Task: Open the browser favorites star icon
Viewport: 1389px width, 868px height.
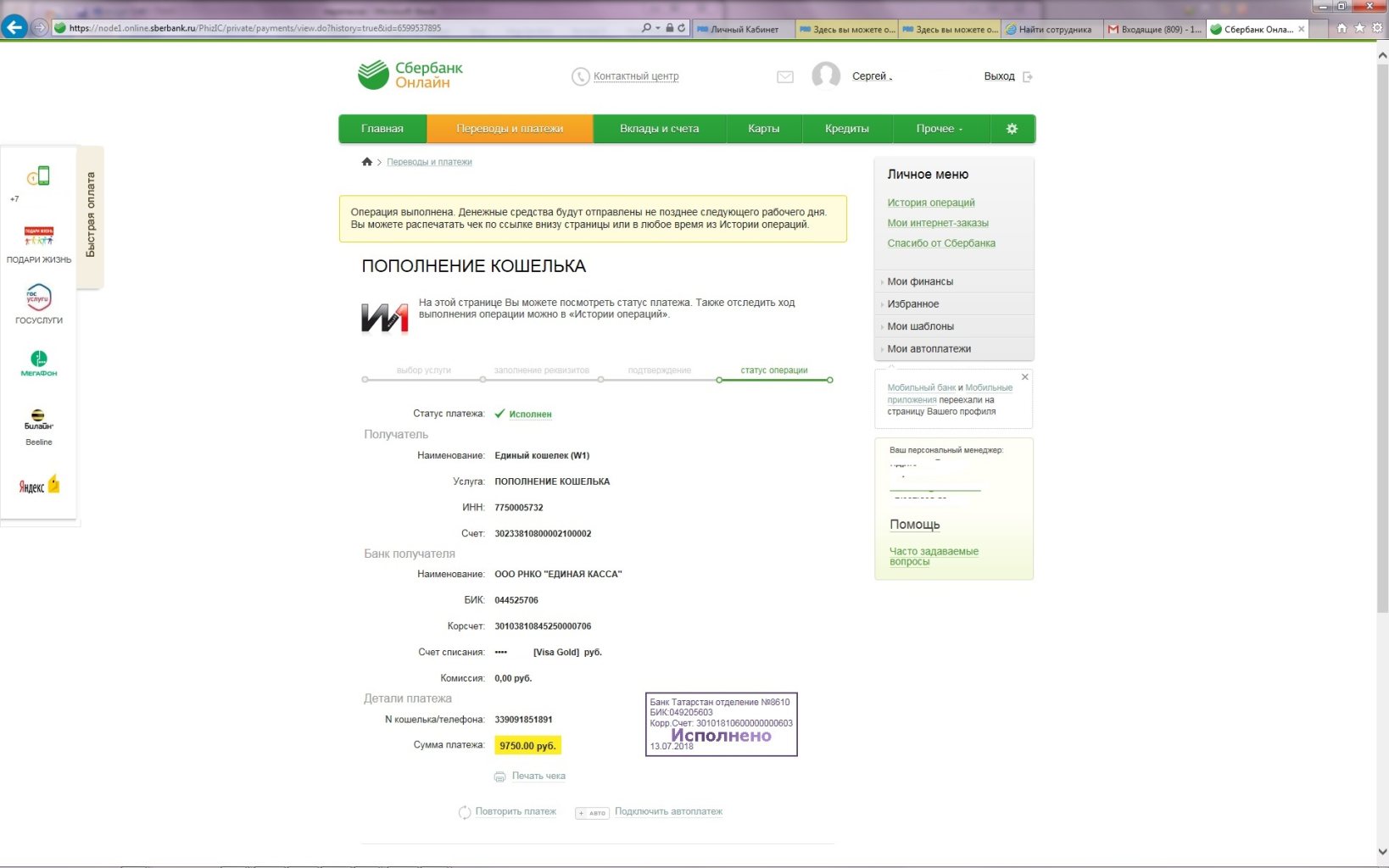Action: click(1359, 28)
